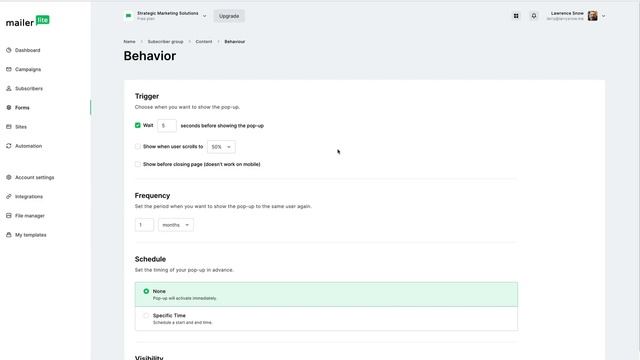Click the Content breadcrumb link
640x360 pixels.
(x=204, y=42)
